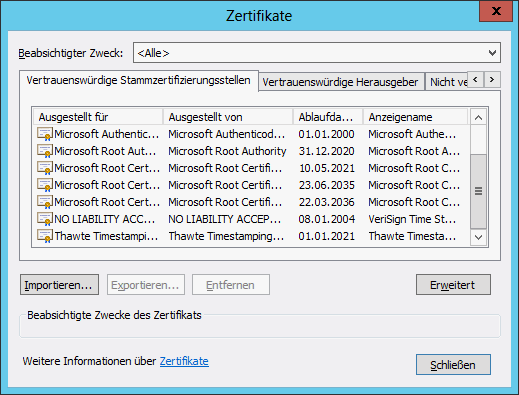Click certificate icon of NO LIABILITY ACC... row
Screen dimensions: 519x395
(x=45, y=219)
